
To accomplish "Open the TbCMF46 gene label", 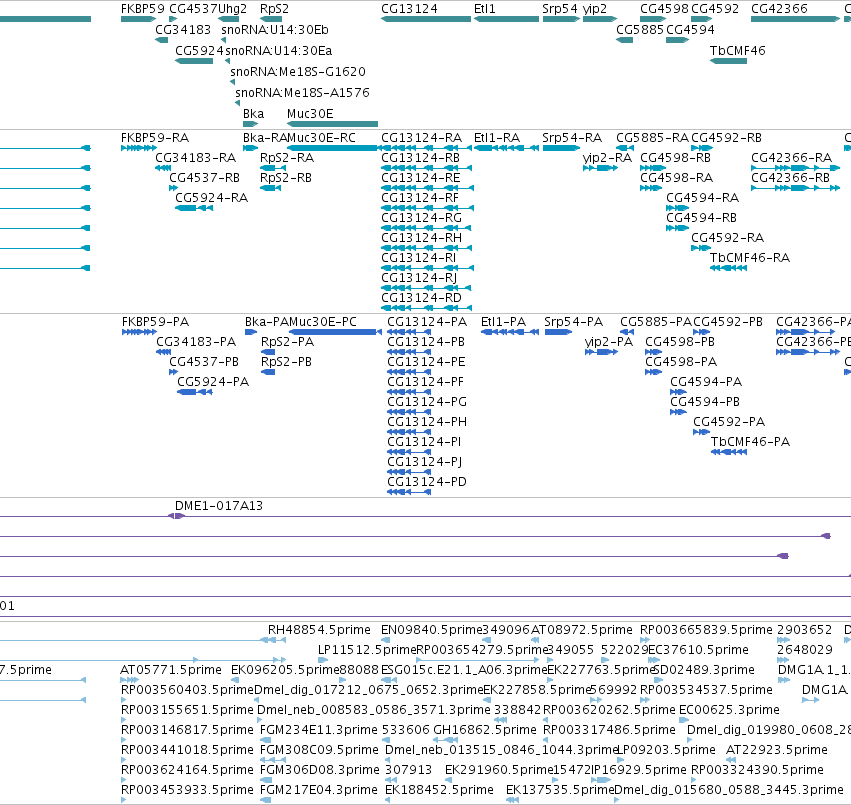I will click(x=738, y=51).
